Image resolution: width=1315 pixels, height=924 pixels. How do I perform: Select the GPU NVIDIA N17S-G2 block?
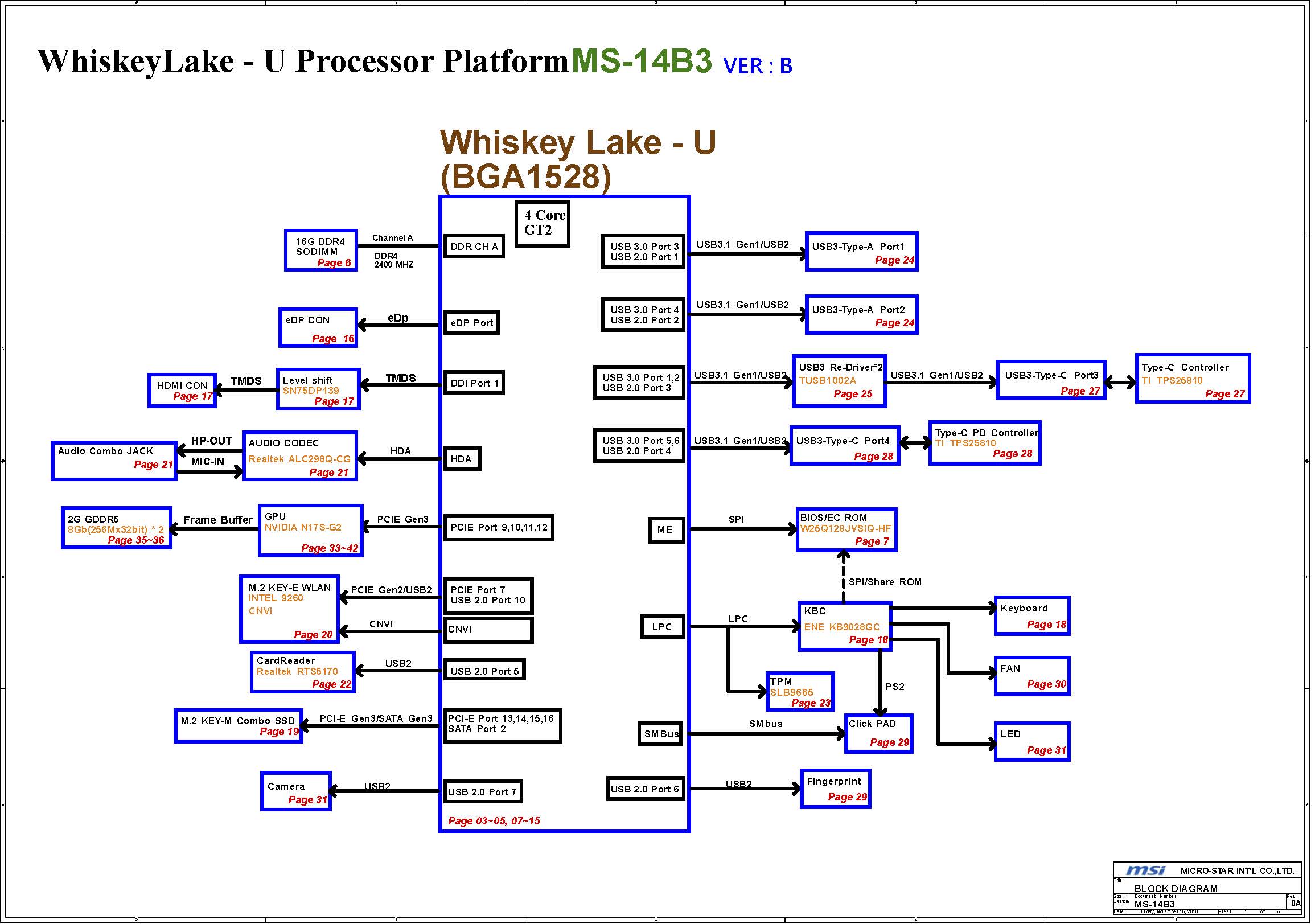[311, 532]
